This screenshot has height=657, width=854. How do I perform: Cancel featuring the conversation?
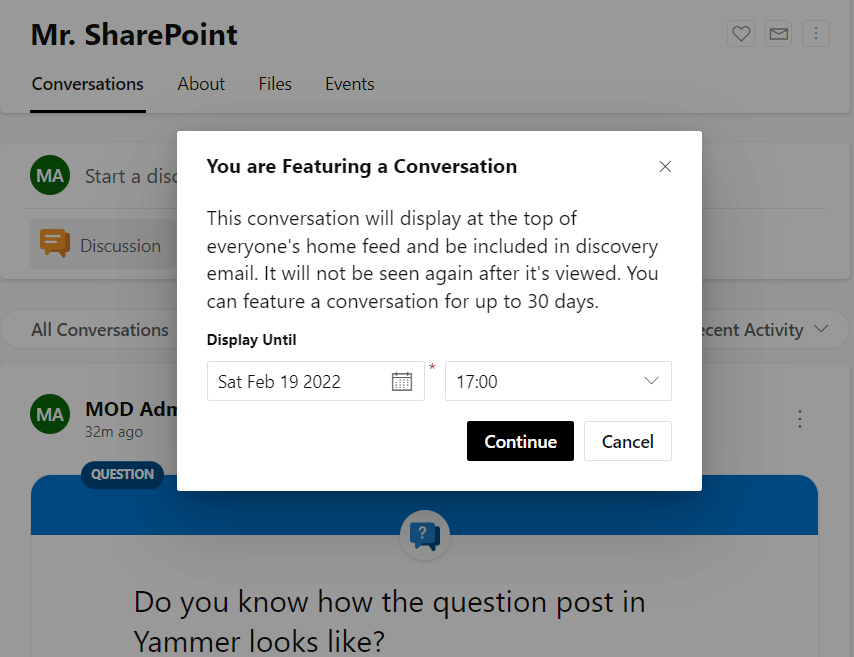627,441
